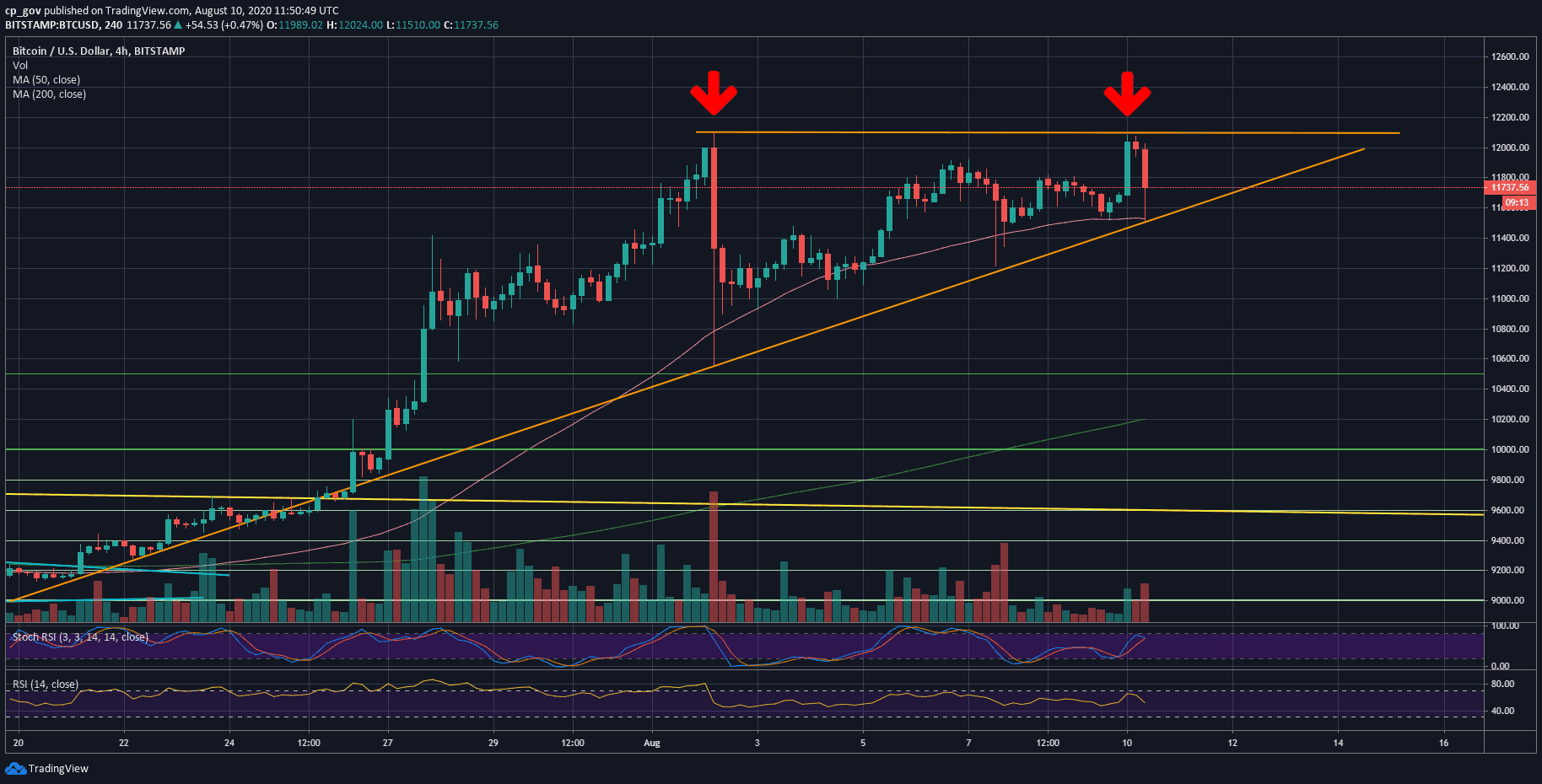The image size is (1542, 784).
Task: Click the 10 date label on the time axis
Action: tap(1127, 743)
